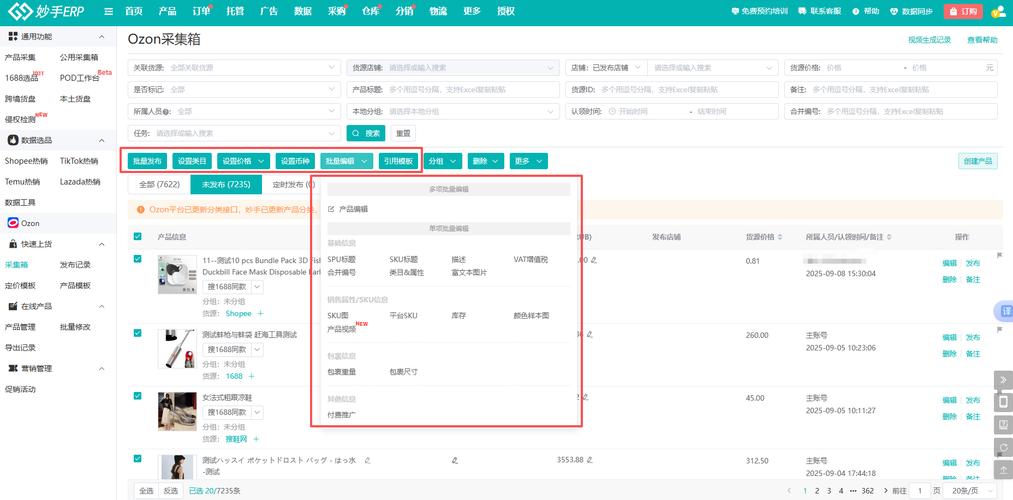
Task: Add source with plus next to 1688
Action: click(251, 376)
